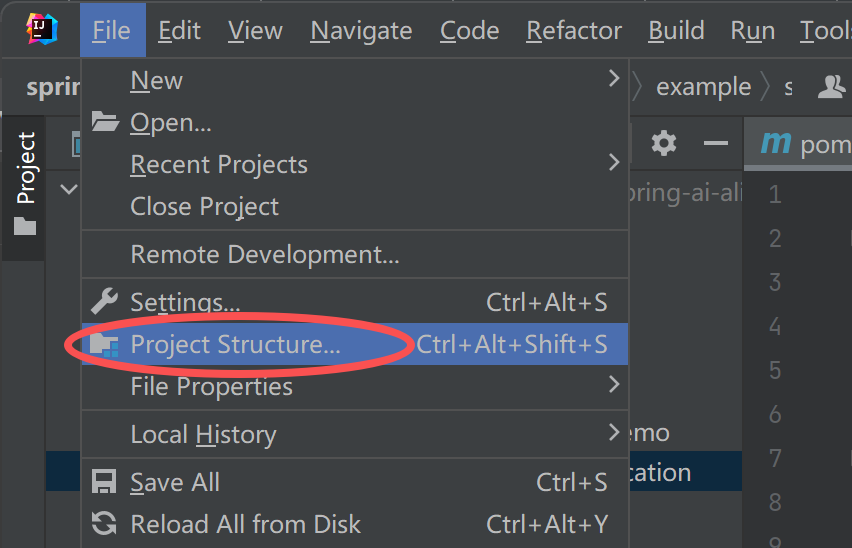Collapse the project tree root chevron

click(69, 189)
